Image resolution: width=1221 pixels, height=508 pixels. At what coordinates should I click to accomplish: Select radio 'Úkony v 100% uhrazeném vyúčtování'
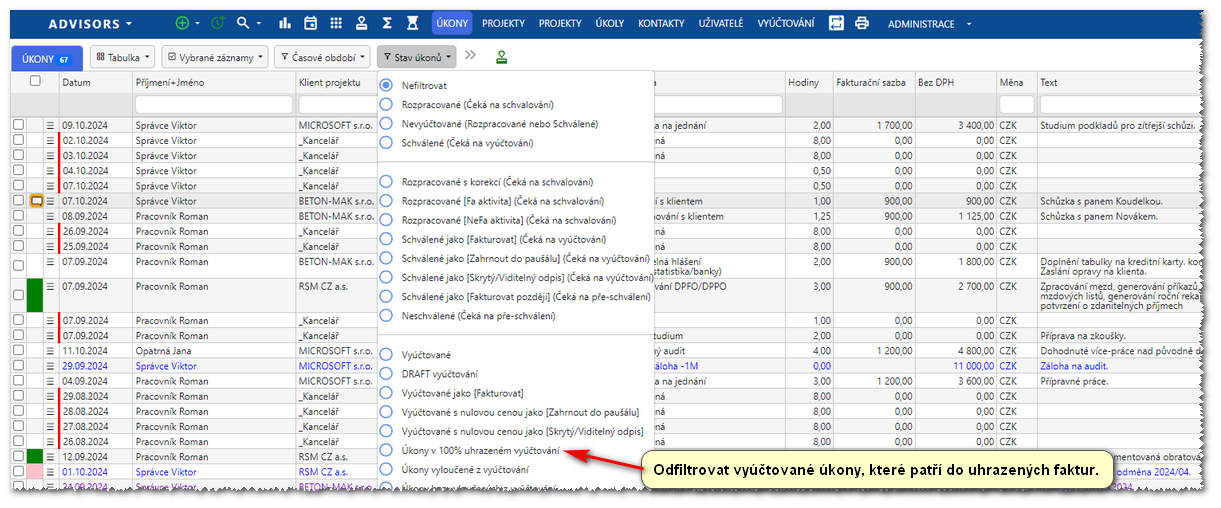tap(386, 450)
